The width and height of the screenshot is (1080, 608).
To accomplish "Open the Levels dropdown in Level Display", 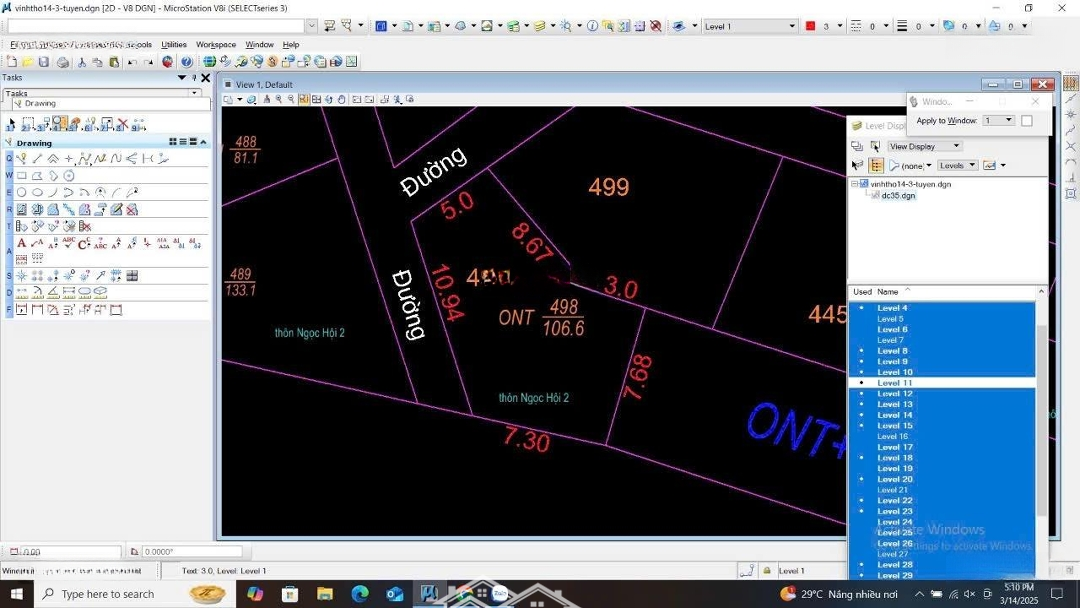I will click(x=957, y=165).
